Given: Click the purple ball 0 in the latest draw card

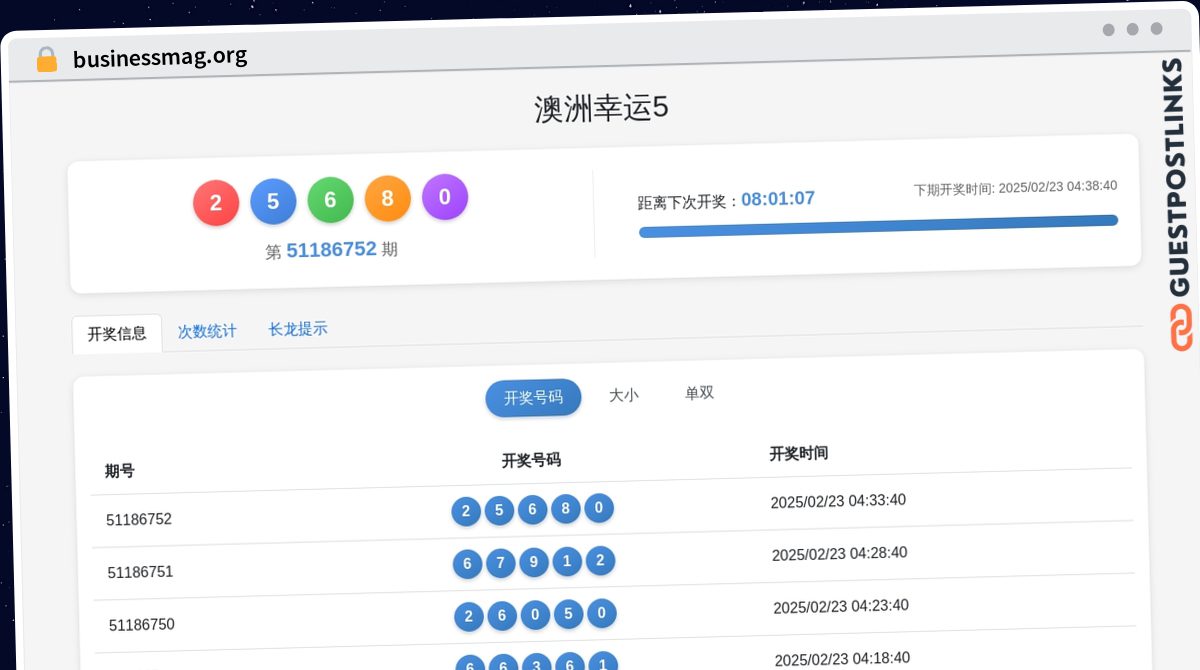Looking at the screenshot, I should click(x=445, y=197).
